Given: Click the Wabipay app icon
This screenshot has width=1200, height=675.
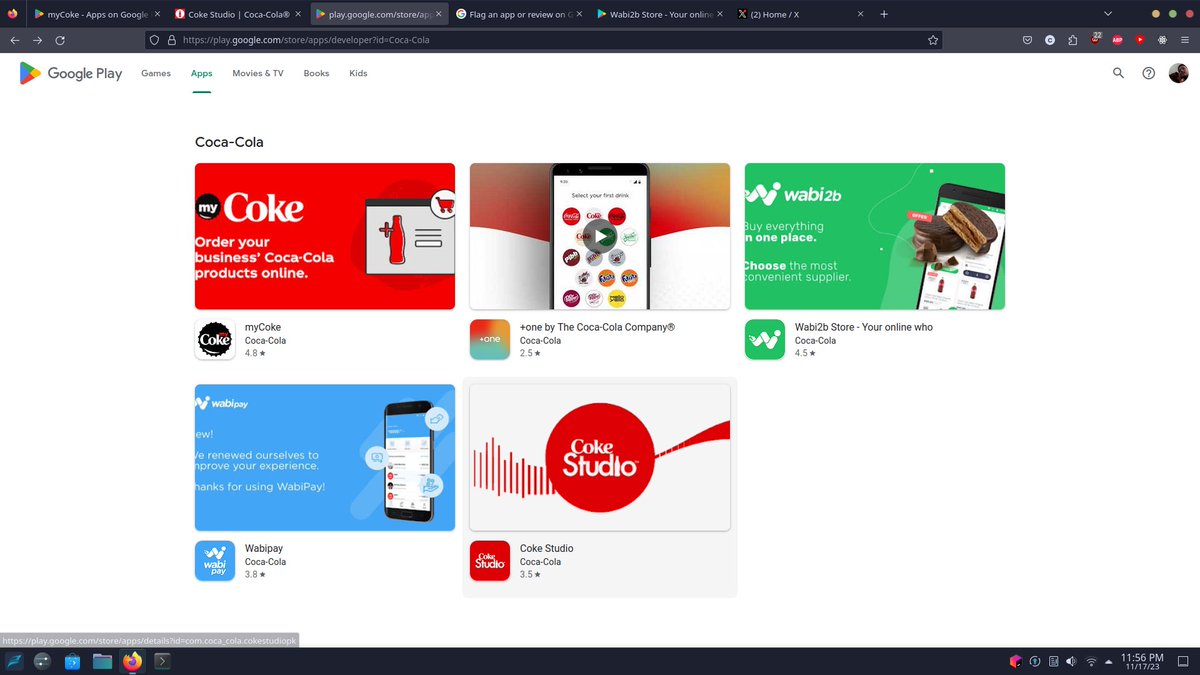Looking at the screenshot, I should (x=215, y=561).
